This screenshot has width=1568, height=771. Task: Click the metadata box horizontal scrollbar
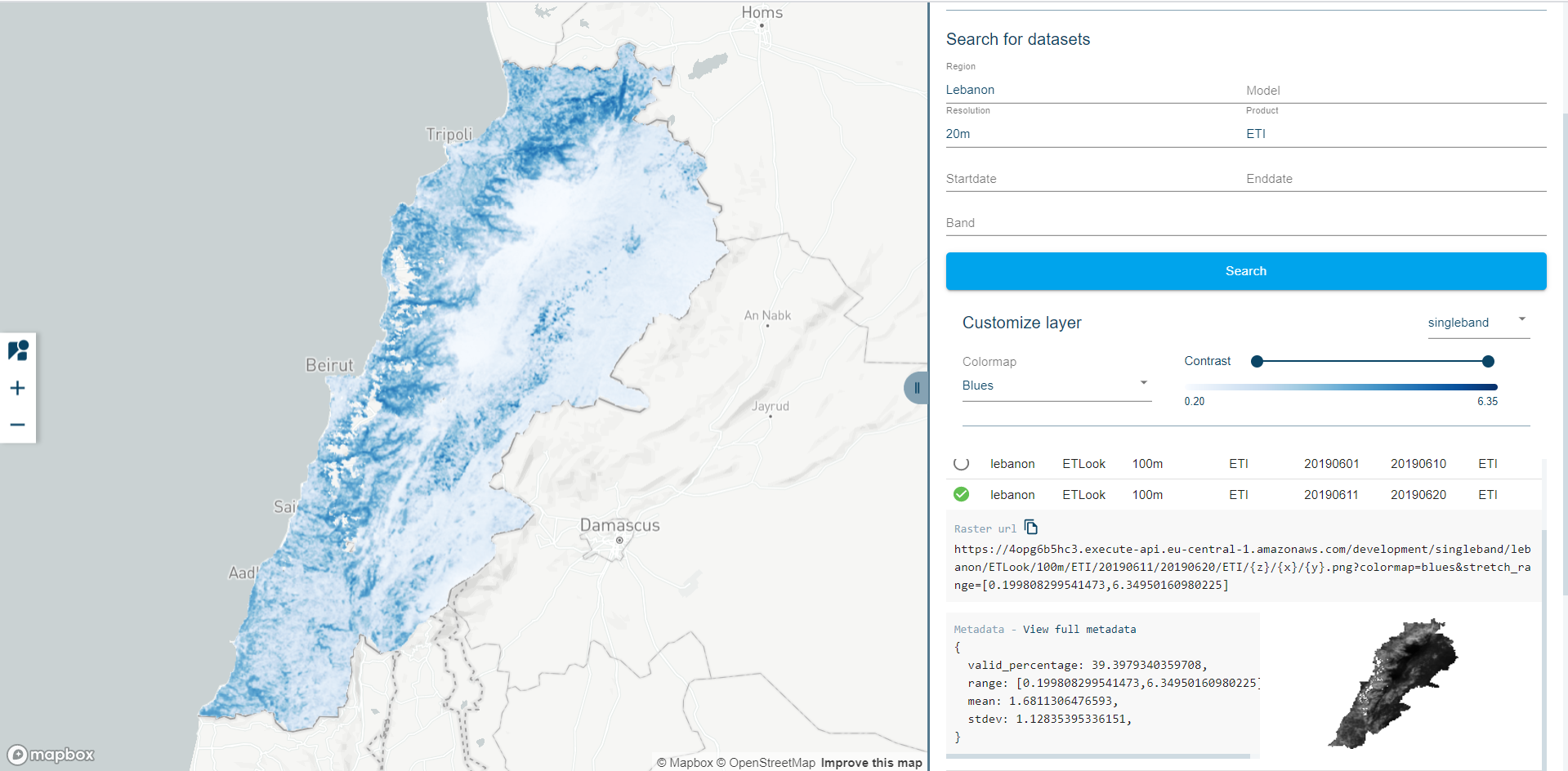pyautogui.click(x=1098, y=756)
